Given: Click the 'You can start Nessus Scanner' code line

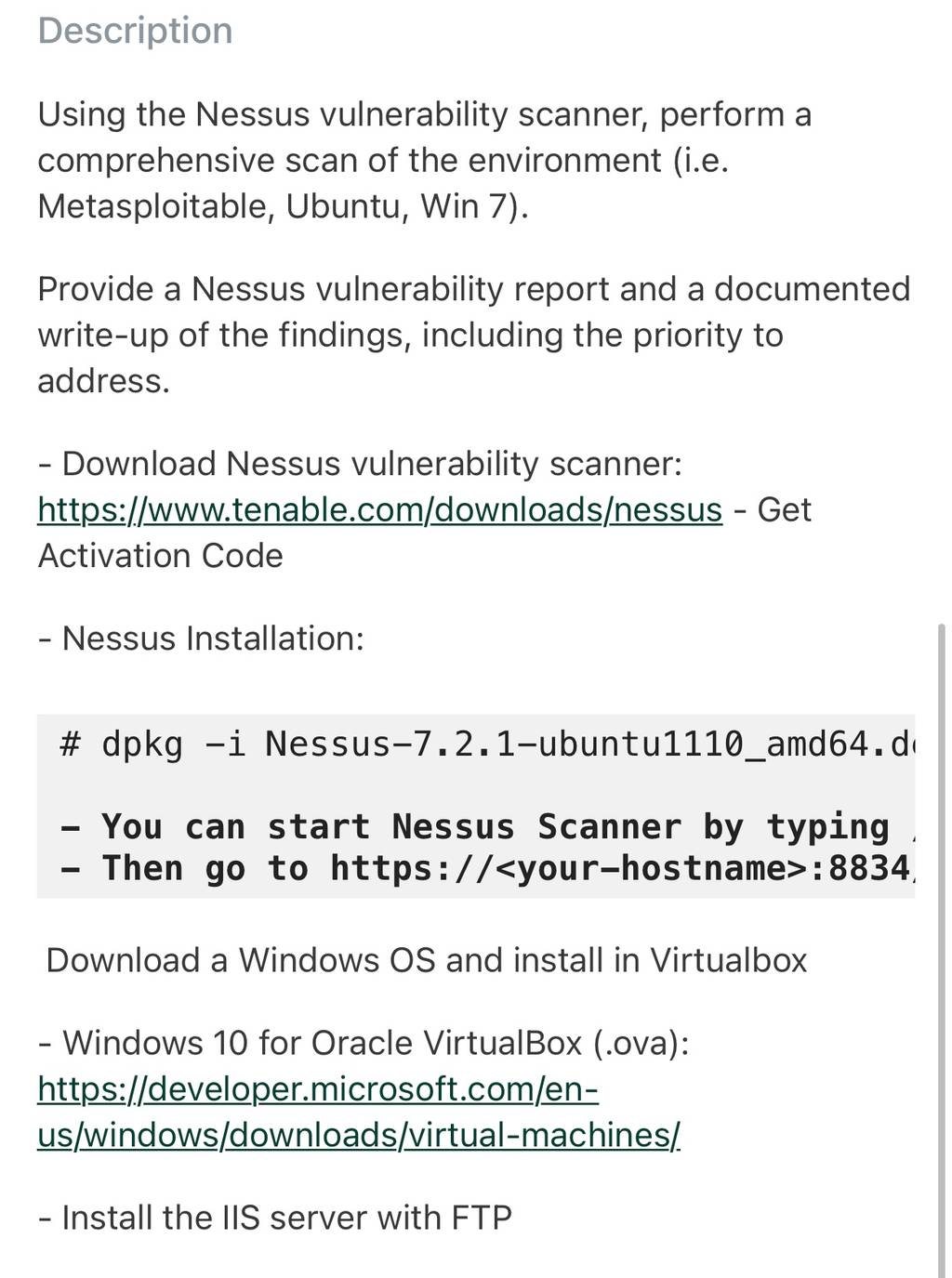Looking at the screenshot, I should [486, 826].
